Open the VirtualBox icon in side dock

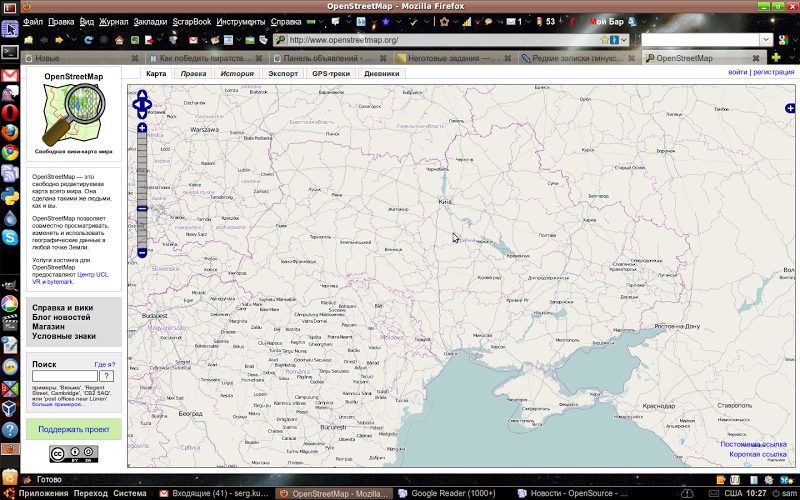[10, 409]
